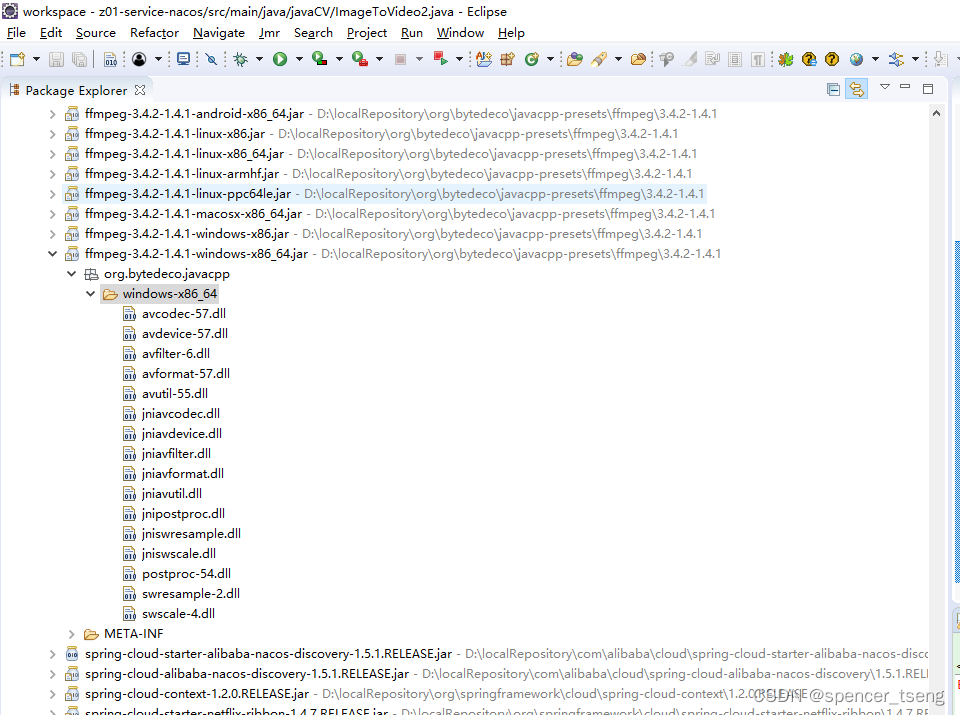Open the Refactor menu

[154, 32]
